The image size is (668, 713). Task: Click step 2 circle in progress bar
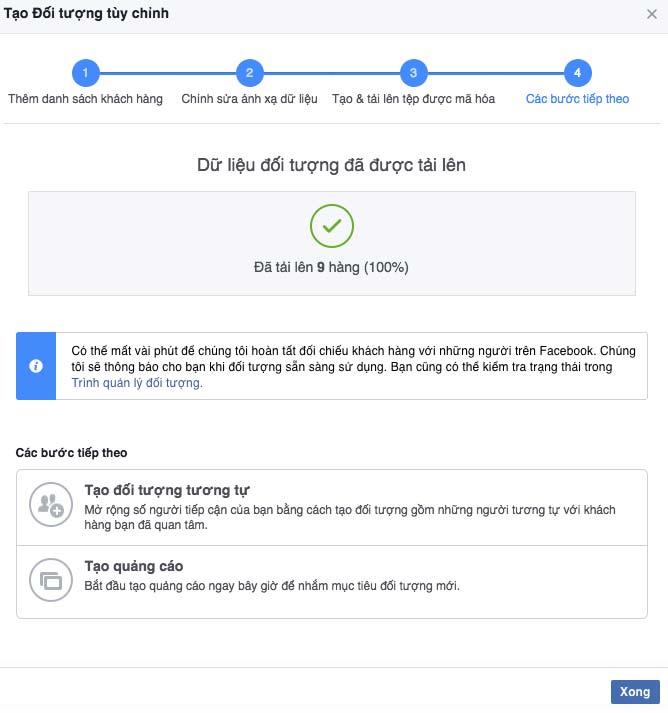point(250,73)
